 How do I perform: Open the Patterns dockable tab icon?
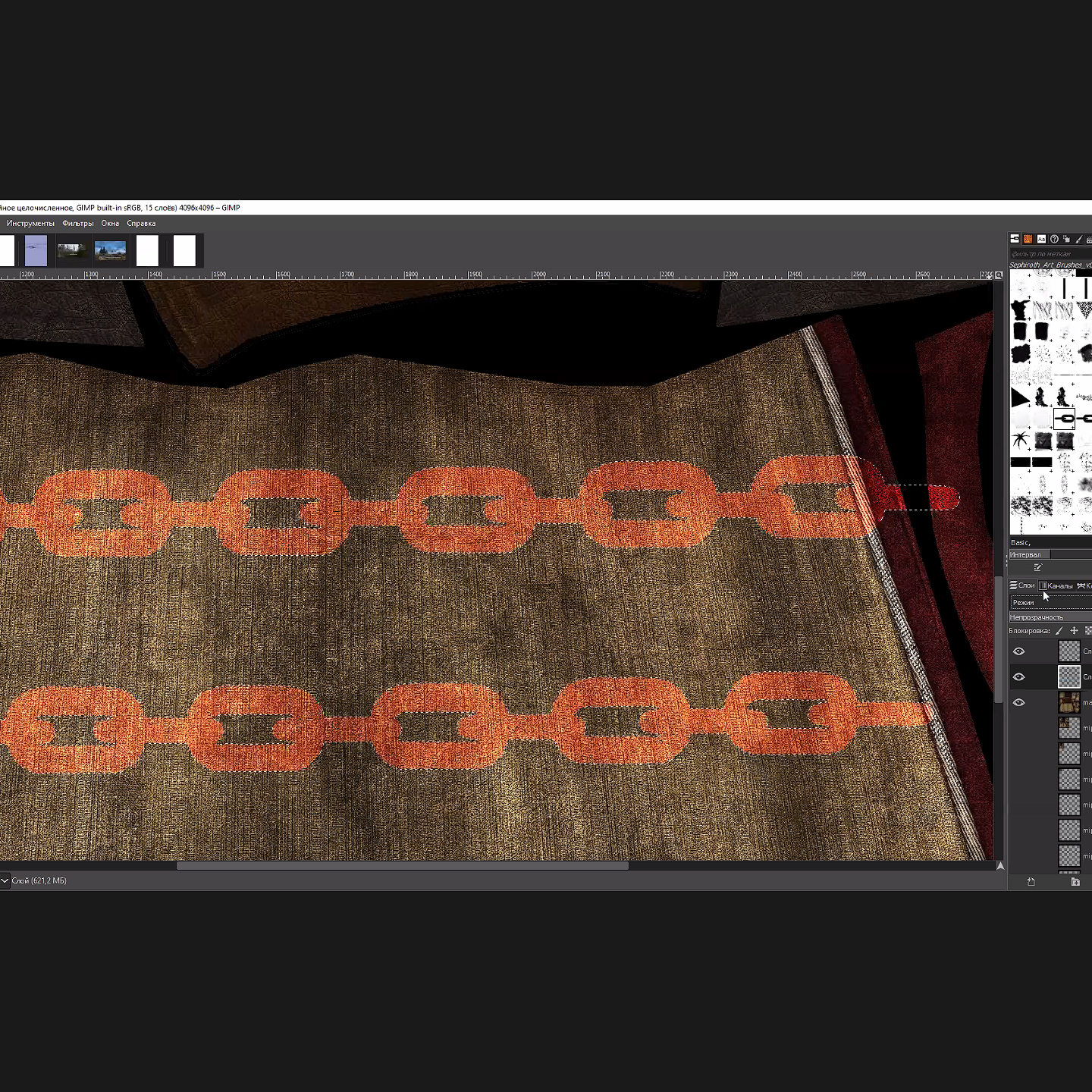1028,239
